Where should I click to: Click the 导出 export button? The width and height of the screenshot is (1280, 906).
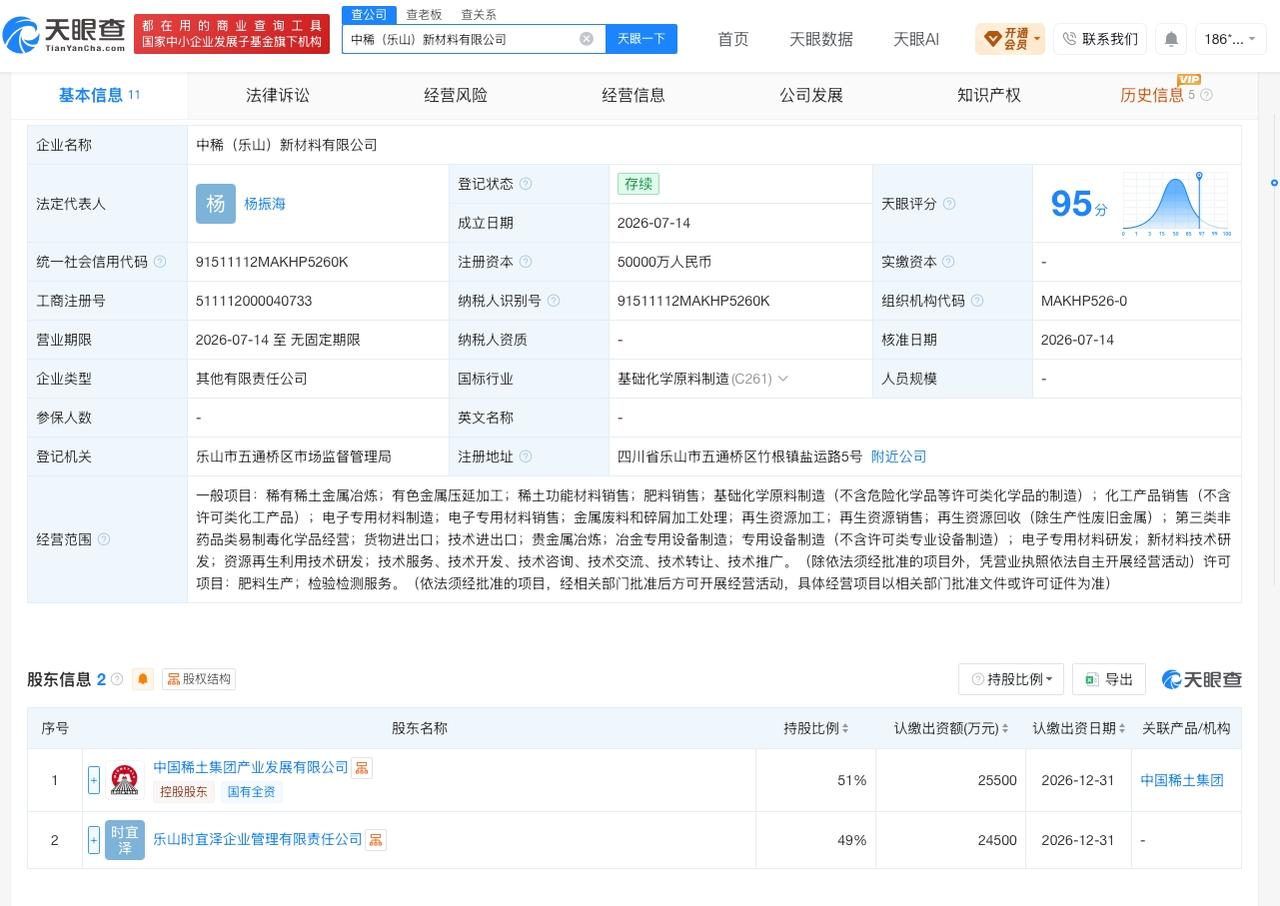click(1109, 679)
